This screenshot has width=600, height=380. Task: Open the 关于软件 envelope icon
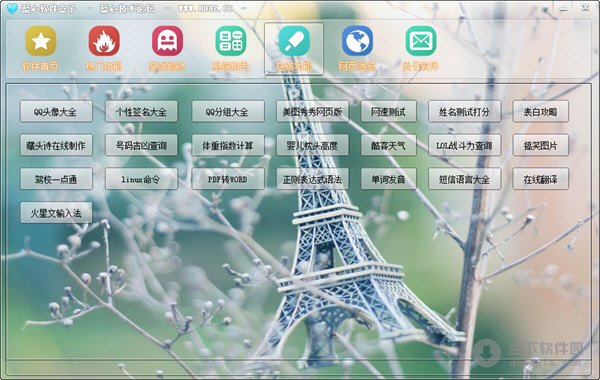(421, 41)
